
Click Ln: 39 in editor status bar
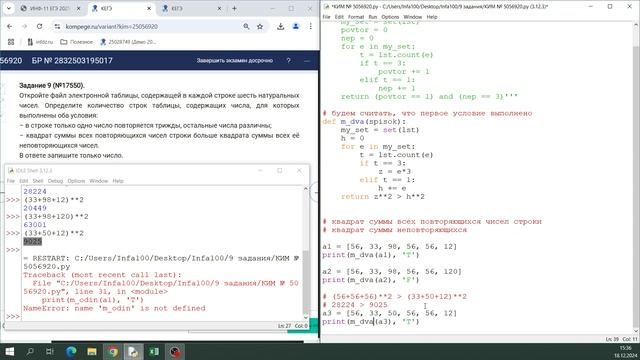click(x=612, y=339)
